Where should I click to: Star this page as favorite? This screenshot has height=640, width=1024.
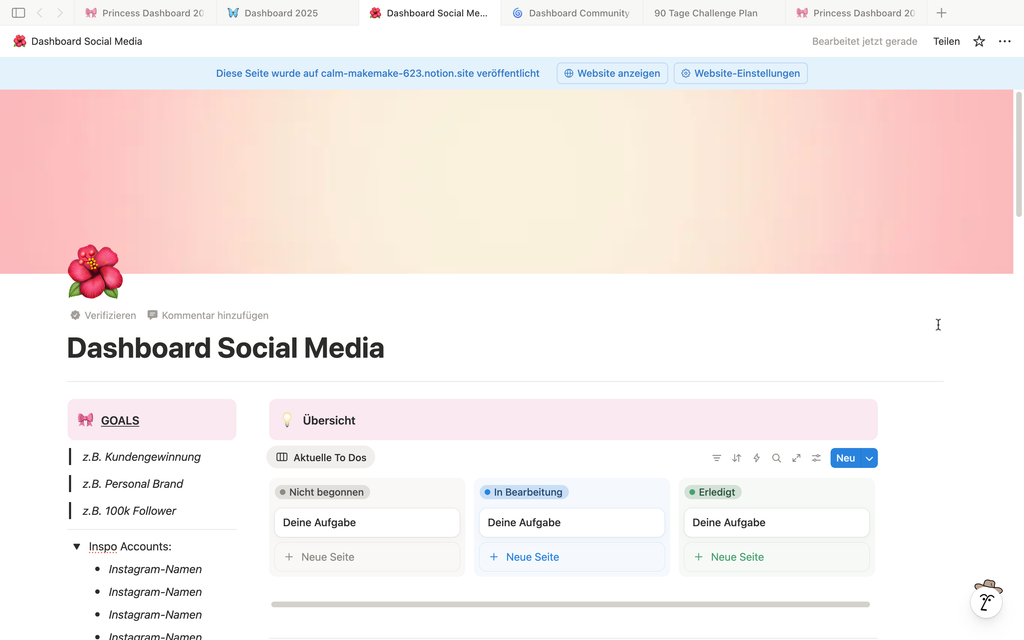[979, 42]
